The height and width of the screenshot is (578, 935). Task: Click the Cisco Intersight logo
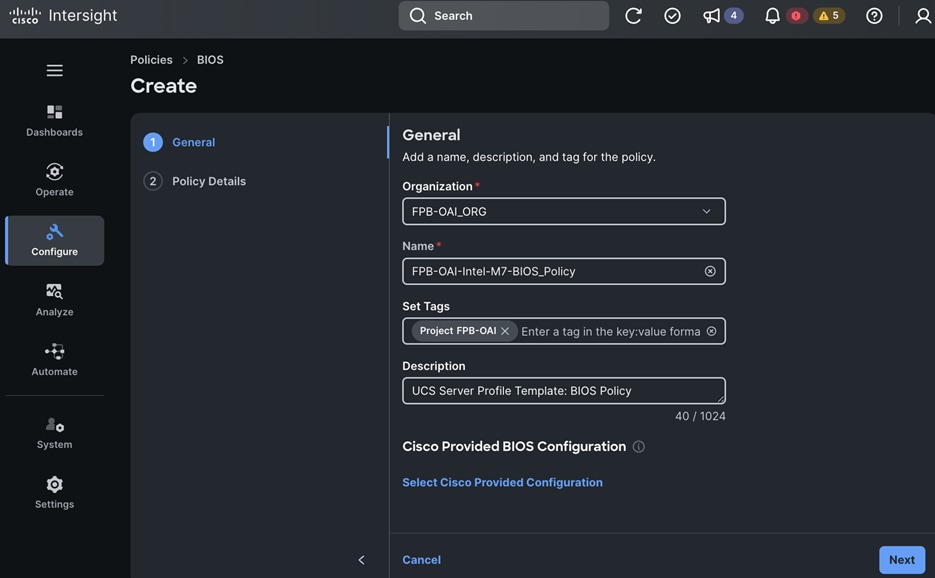click(63, 16)
